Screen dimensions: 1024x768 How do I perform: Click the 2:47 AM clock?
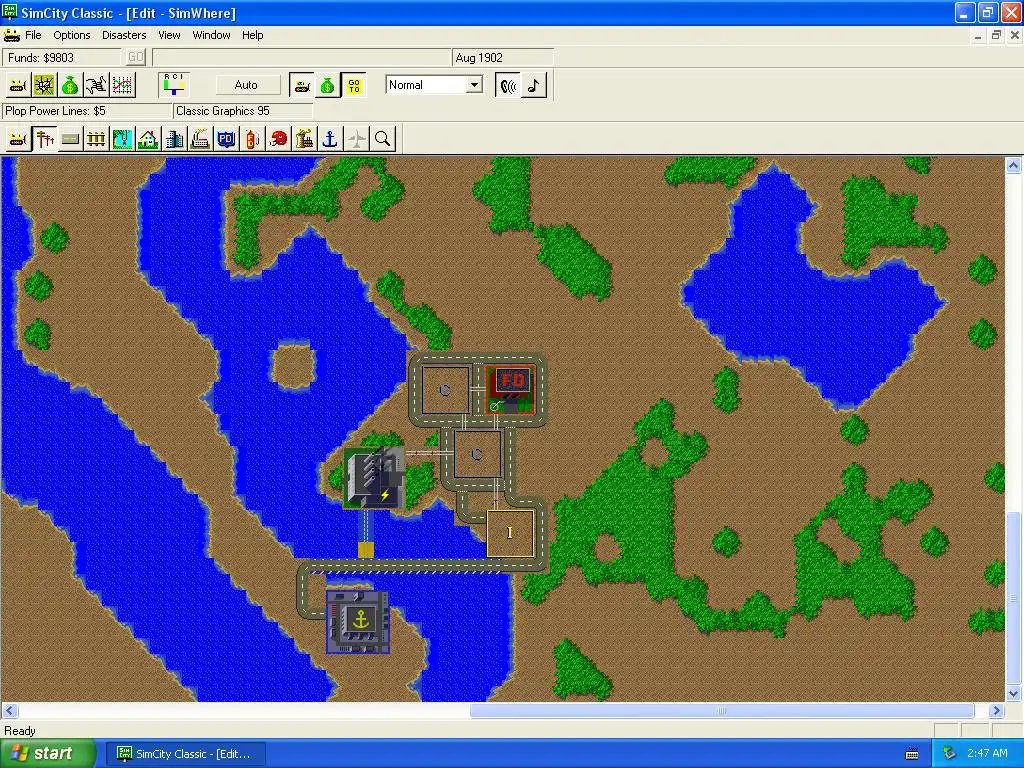(987, 754)
